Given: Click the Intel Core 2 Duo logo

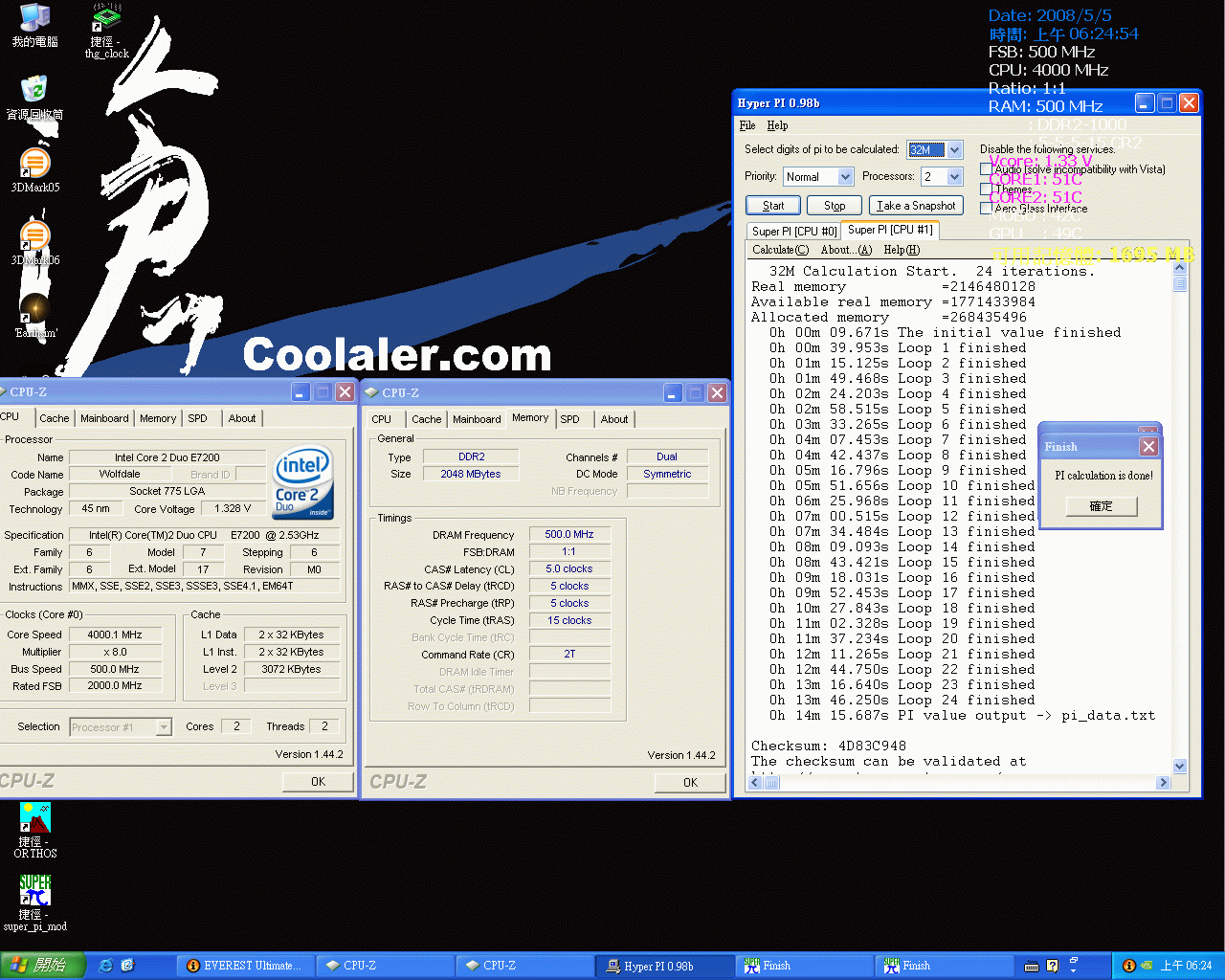Looking at the screenshot, I should pyautogui.click(x=303, y=482).
